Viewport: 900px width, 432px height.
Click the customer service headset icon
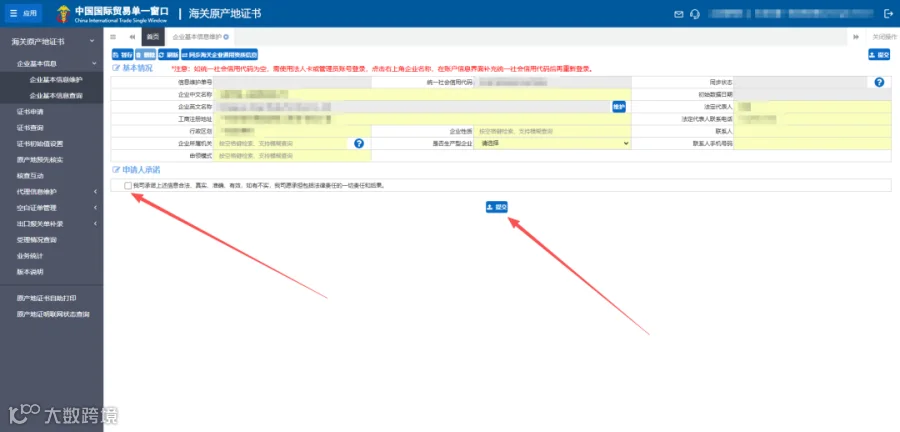tap(695, 14)
